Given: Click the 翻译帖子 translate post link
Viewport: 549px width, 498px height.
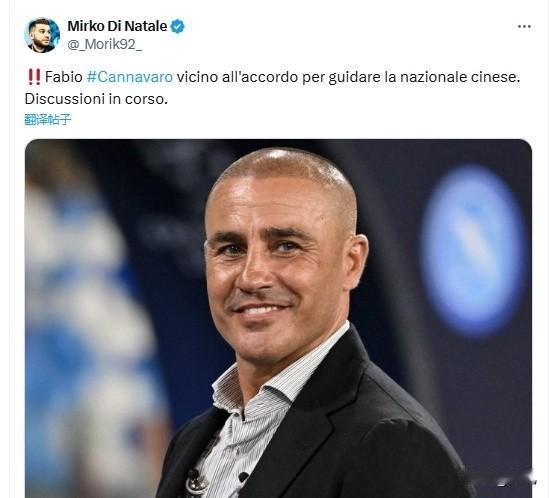Looking at the screenshot, I should [48, 120].
